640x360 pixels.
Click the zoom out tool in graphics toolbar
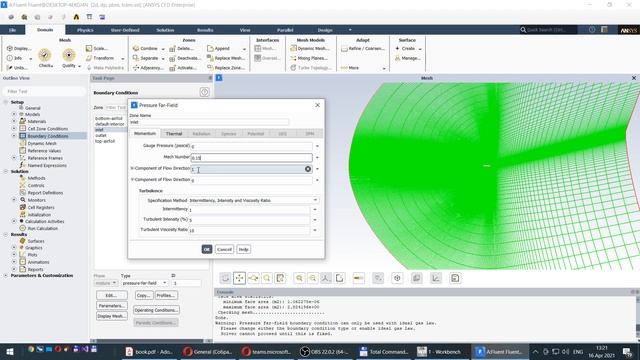coord(313,278)
